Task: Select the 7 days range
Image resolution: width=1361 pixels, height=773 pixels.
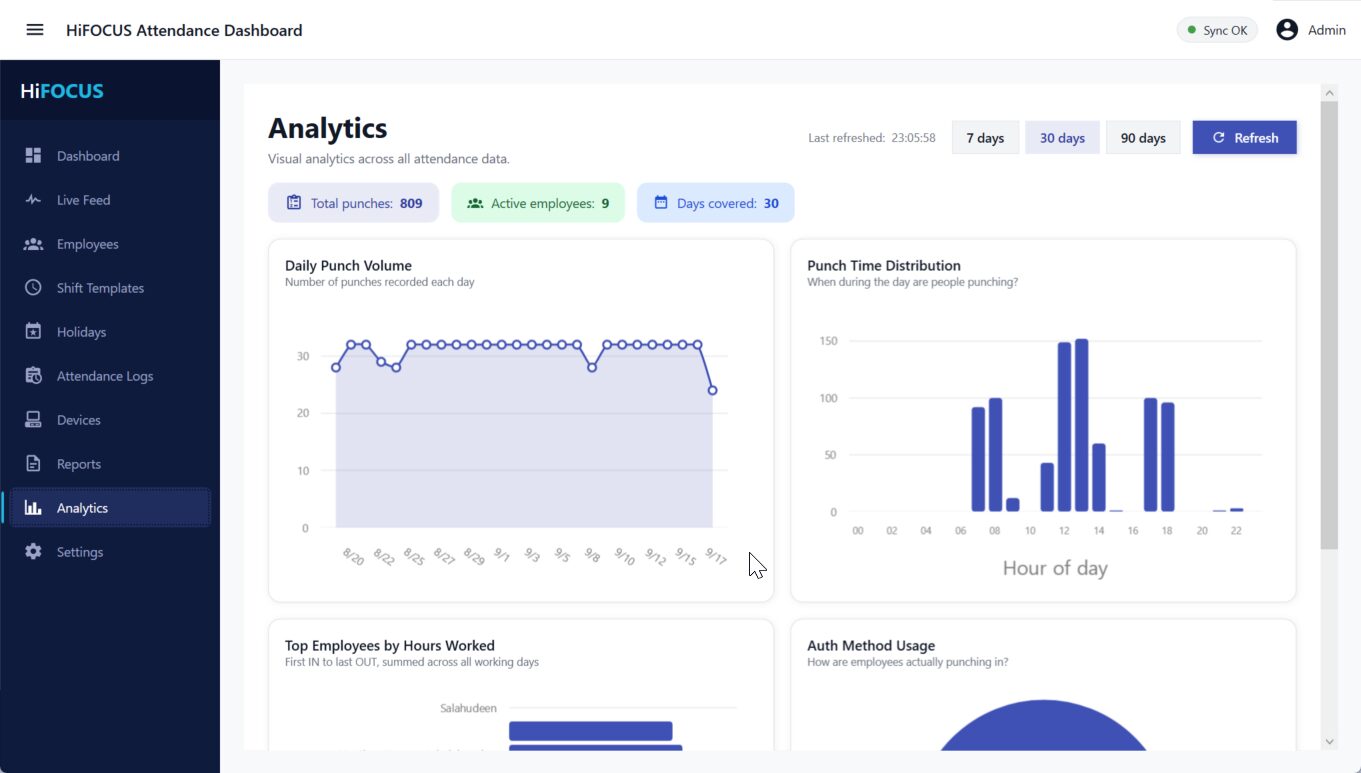Action: [x=985, y=138]
